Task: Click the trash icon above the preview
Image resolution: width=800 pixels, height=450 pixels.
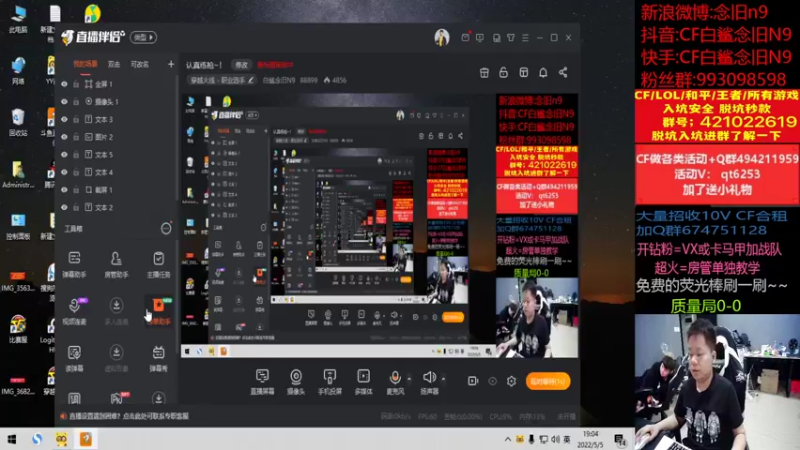Action: 484,72
